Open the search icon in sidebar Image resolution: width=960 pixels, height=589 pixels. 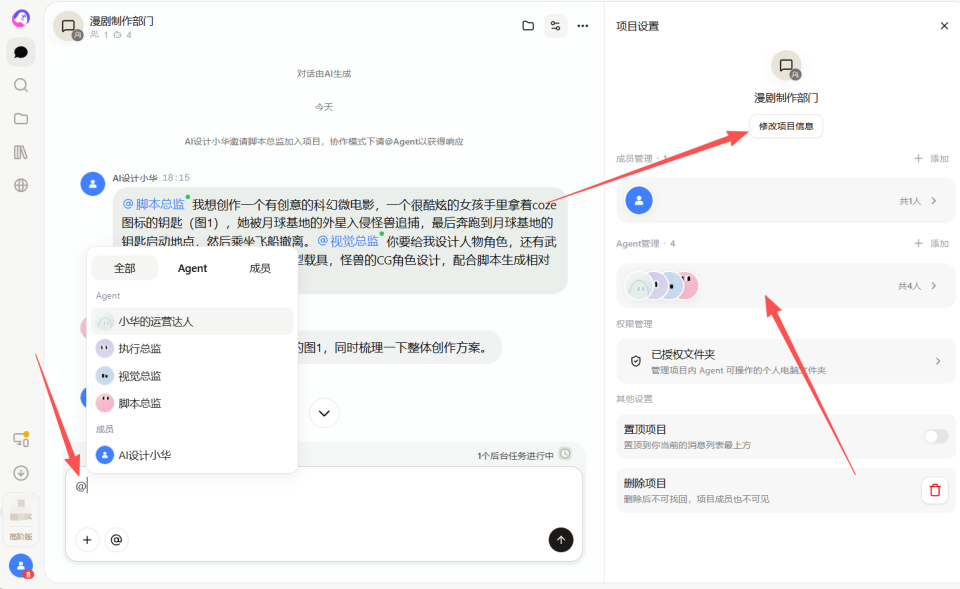pos(21,85)
